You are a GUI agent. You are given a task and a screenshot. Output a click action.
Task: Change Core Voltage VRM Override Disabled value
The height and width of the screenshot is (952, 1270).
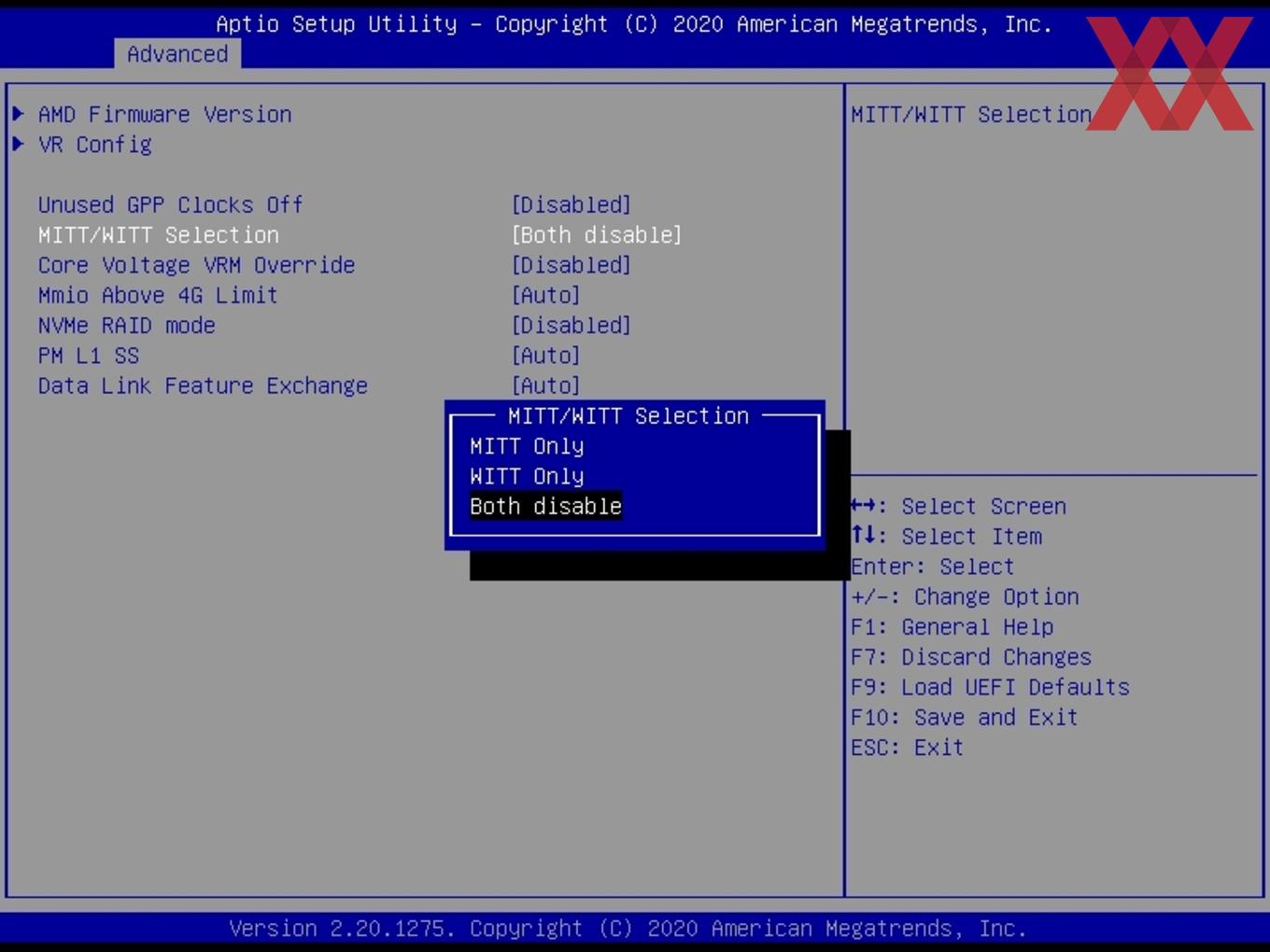[571, 265]
